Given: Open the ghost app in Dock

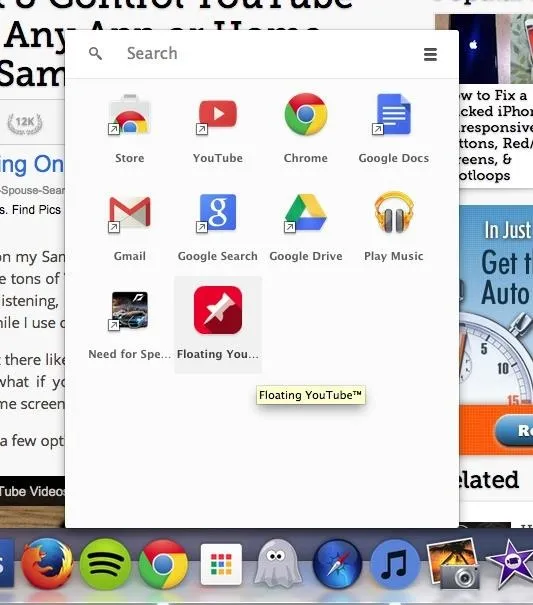Looking at the screenshot, I should coord(277,564).
